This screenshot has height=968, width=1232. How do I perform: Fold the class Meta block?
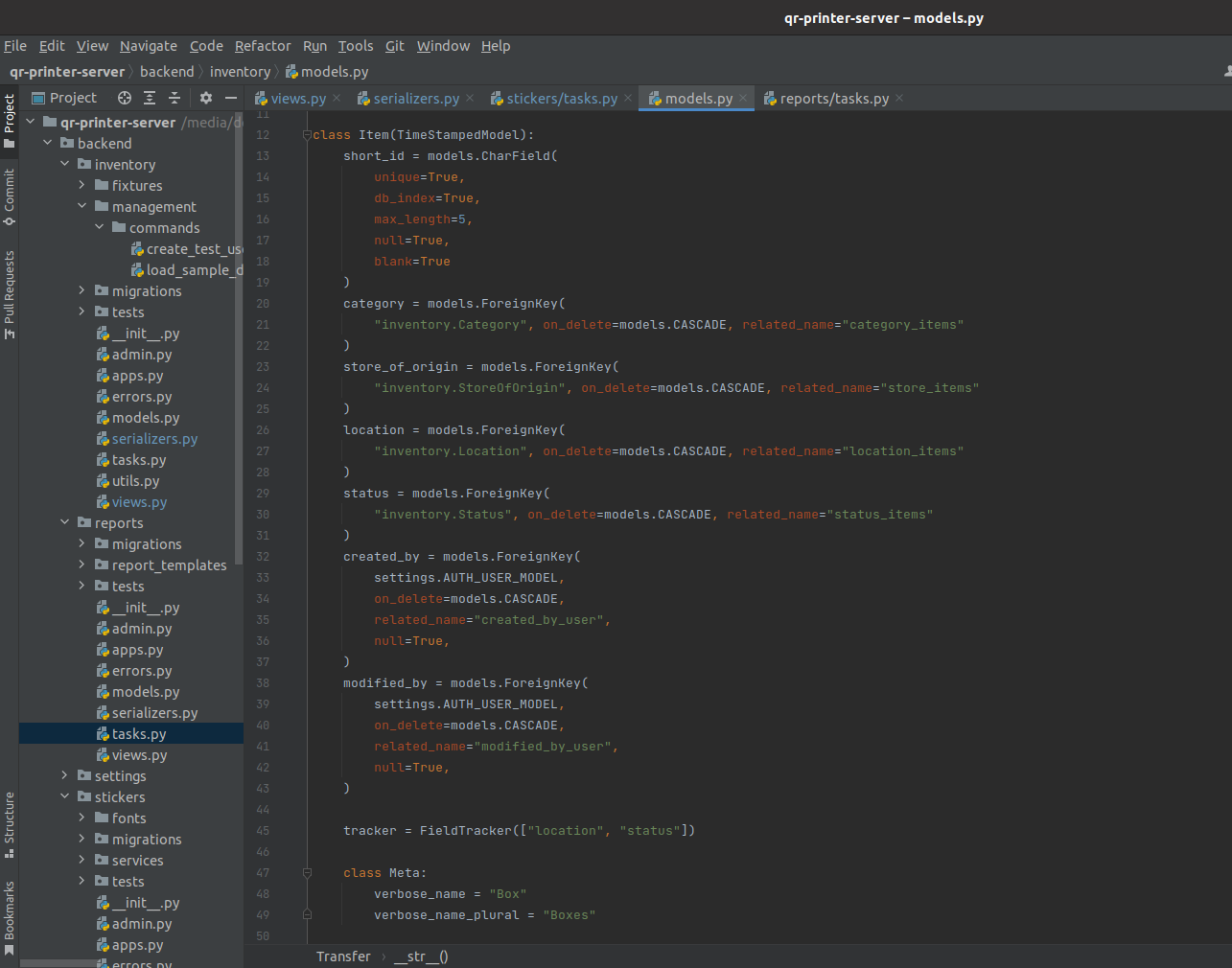tap(307, 873)
